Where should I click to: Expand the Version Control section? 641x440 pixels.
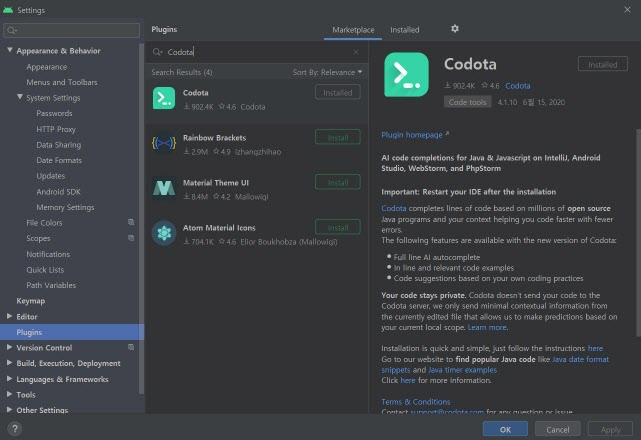9,347
